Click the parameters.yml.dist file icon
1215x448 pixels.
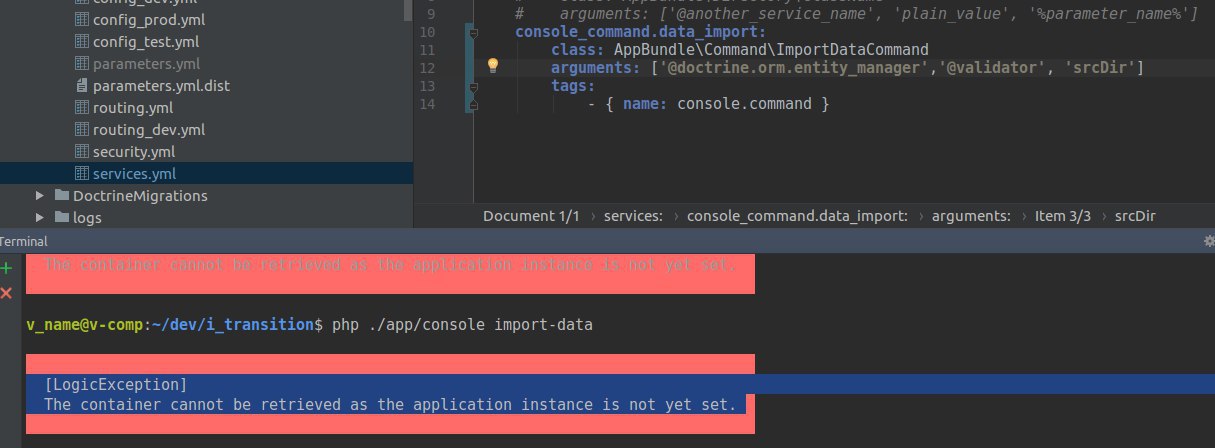coord(82,86)
